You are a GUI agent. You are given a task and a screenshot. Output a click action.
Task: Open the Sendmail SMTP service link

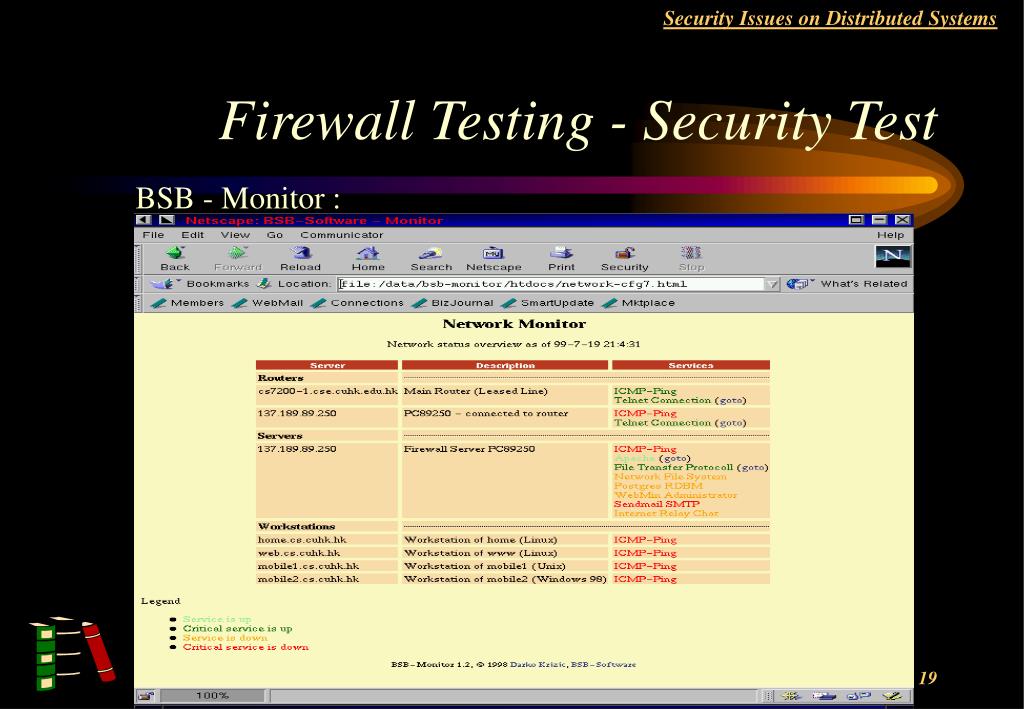[656, 504]
